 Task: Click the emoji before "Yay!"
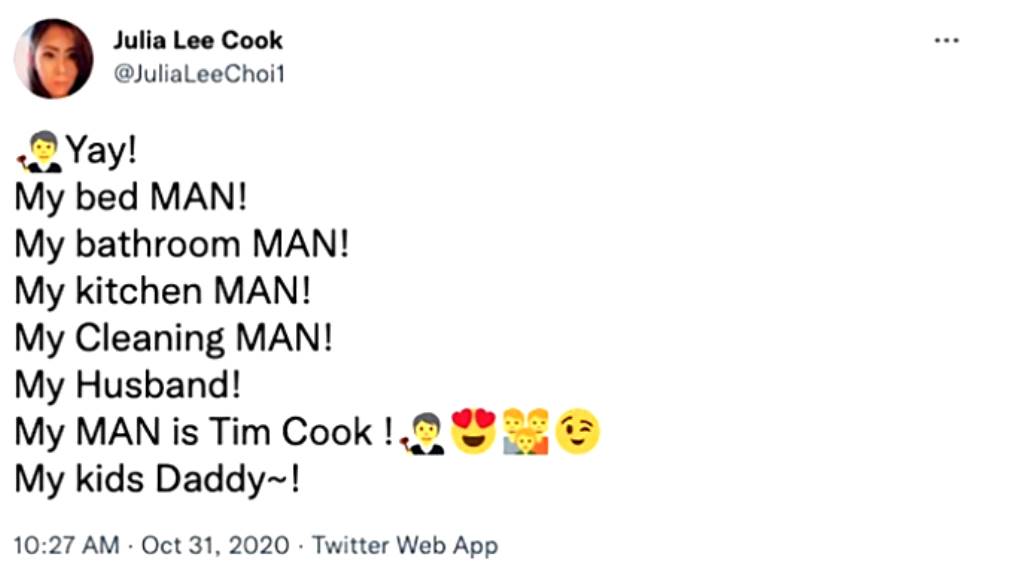[38, 151]
